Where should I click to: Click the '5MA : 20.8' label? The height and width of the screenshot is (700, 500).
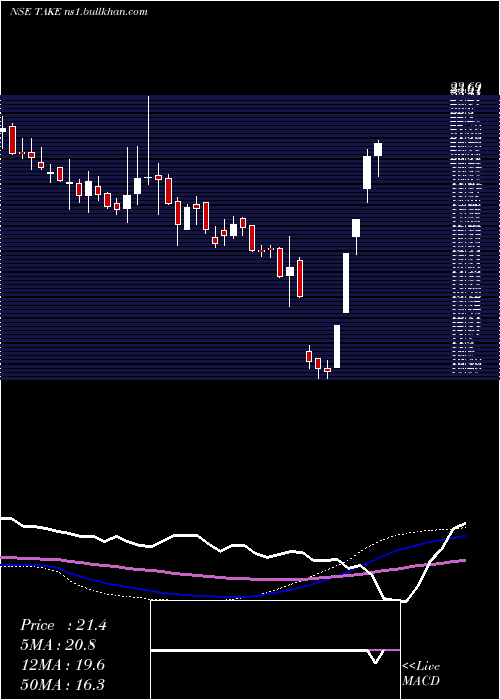(58, 645)
